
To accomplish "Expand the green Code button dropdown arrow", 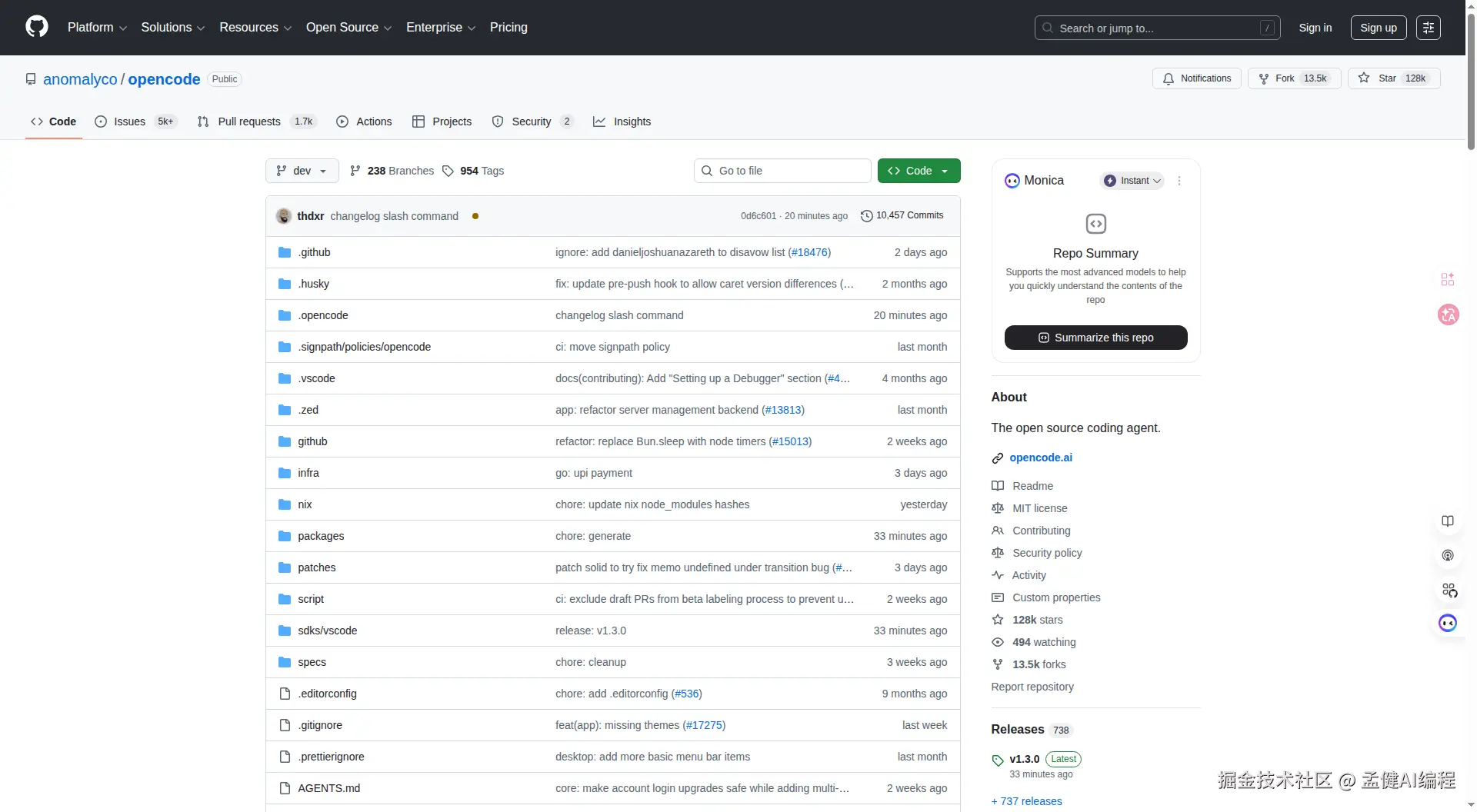I will tap(945, 170).
